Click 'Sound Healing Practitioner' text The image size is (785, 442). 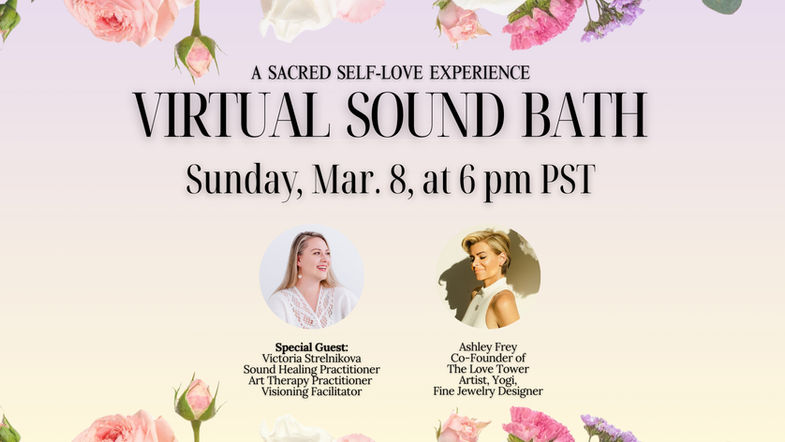tap(311, 369)
